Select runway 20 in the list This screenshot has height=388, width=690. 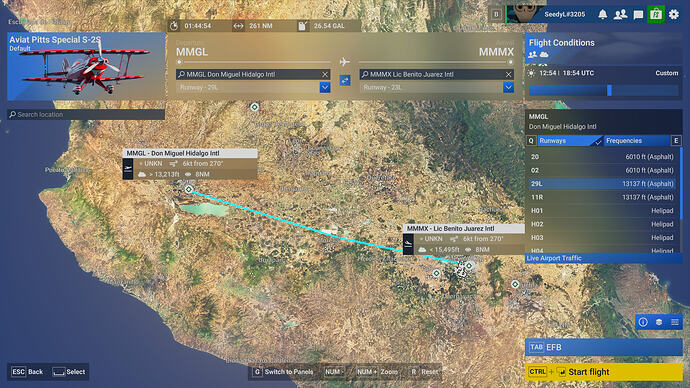(602, 157)
